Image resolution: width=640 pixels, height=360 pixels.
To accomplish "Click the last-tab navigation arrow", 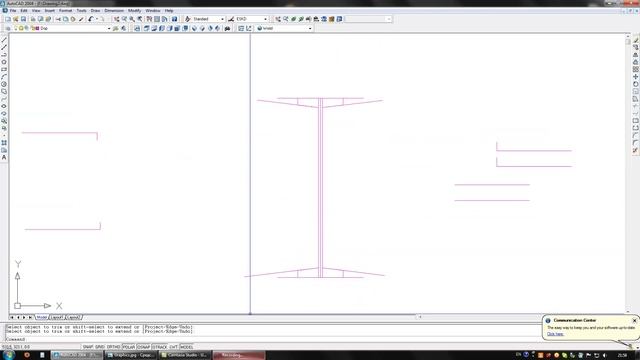I will 30,317.
